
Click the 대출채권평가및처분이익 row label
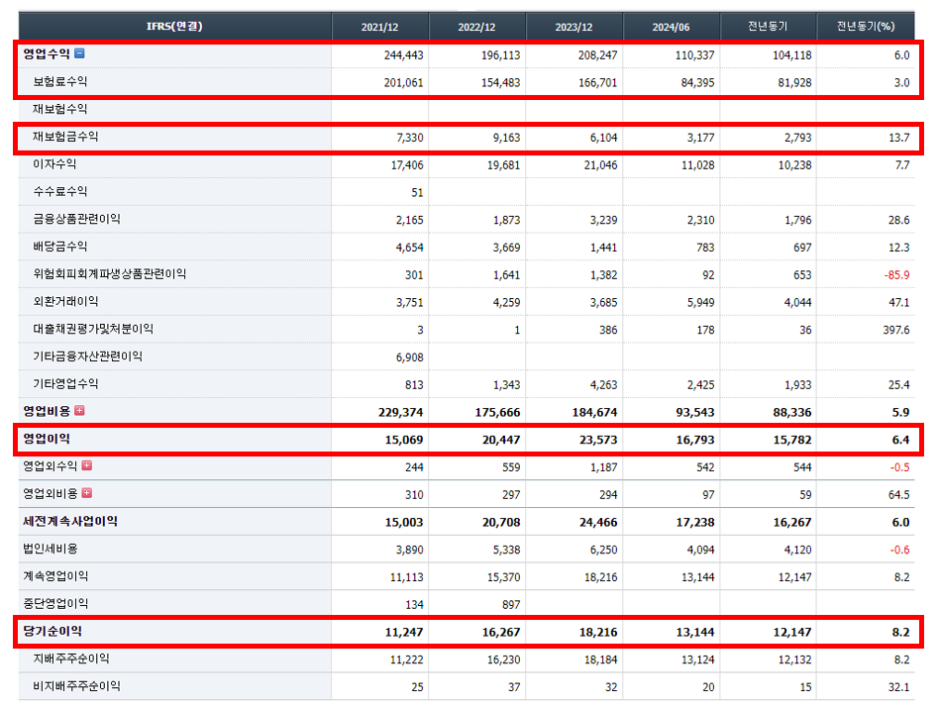point(93,328)
